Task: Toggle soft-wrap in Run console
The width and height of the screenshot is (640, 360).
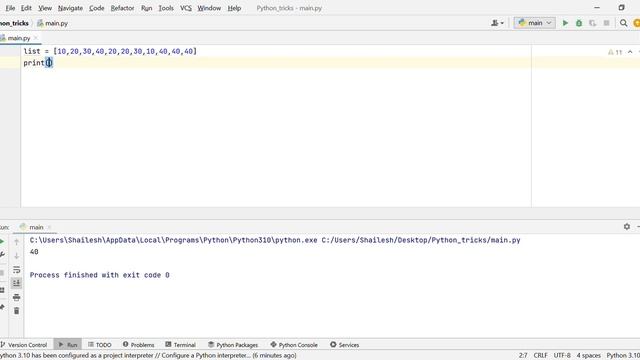Action: coord(16,270)
